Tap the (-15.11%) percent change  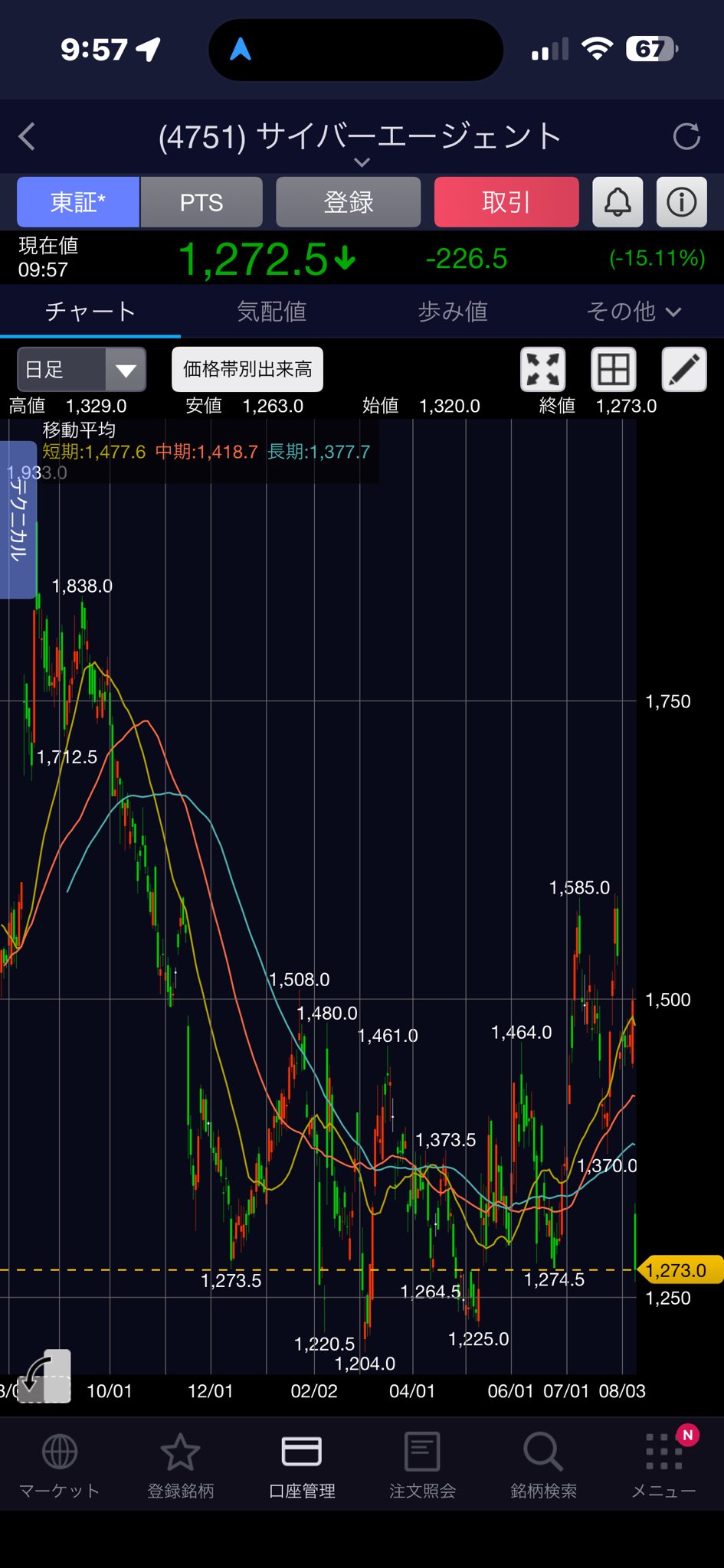tap(657, 258)
